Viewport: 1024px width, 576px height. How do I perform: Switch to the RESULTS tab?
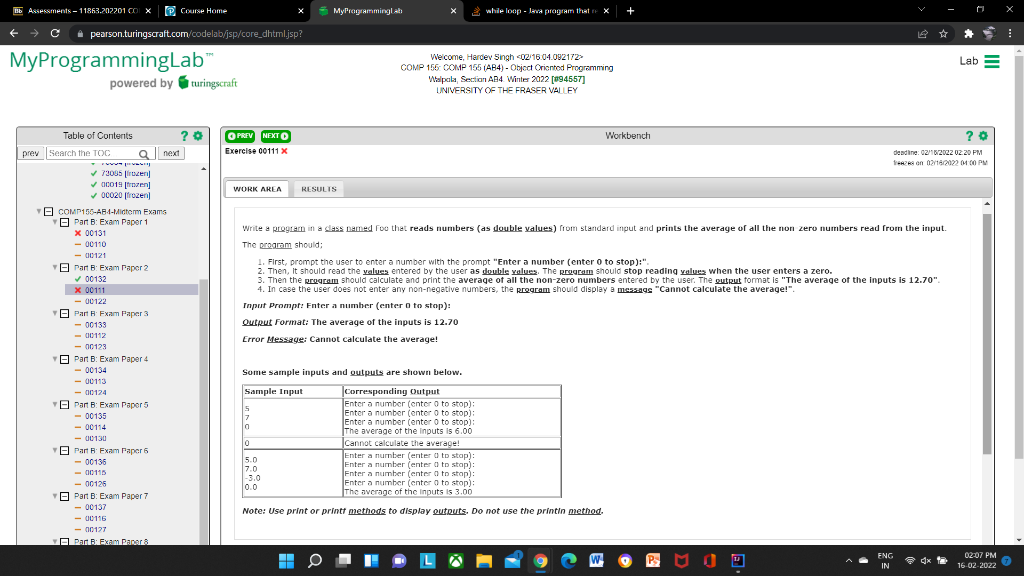coord(319,188)
